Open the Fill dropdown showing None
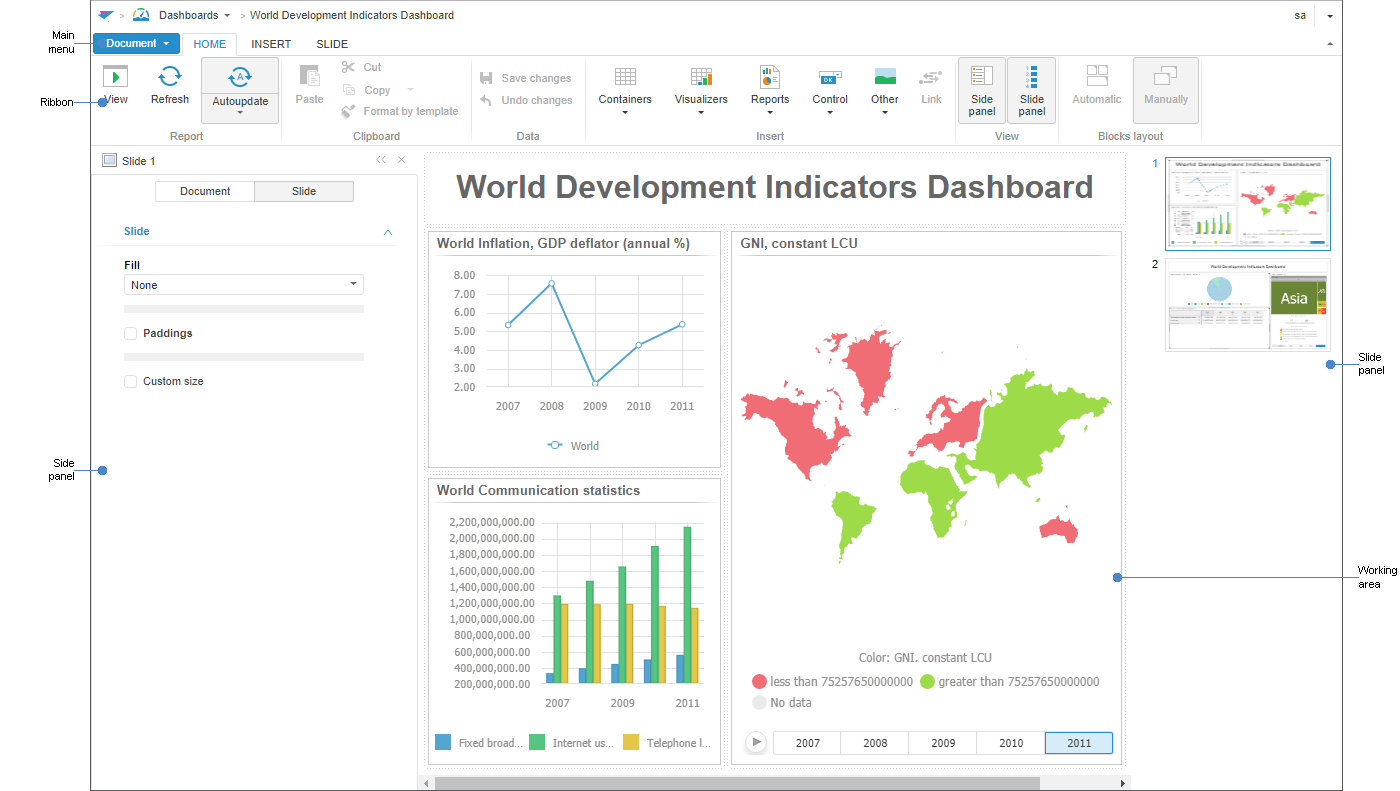Image resolution: width=1400 pixels, height=791 pixels. pyautogui.click(x=243, y=285)
